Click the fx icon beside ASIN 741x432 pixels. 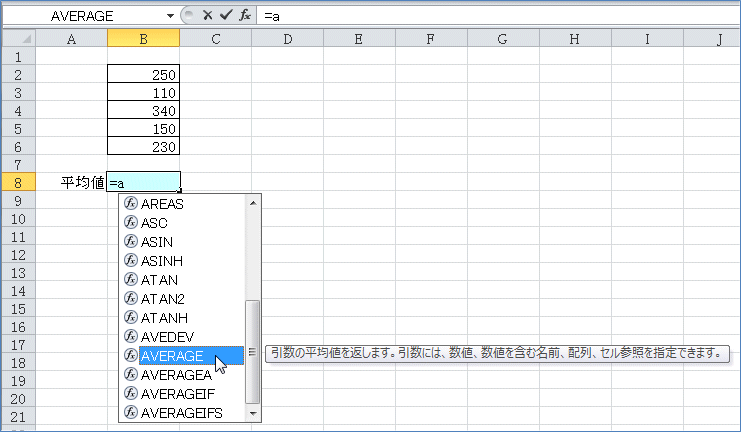coord(130,241)
